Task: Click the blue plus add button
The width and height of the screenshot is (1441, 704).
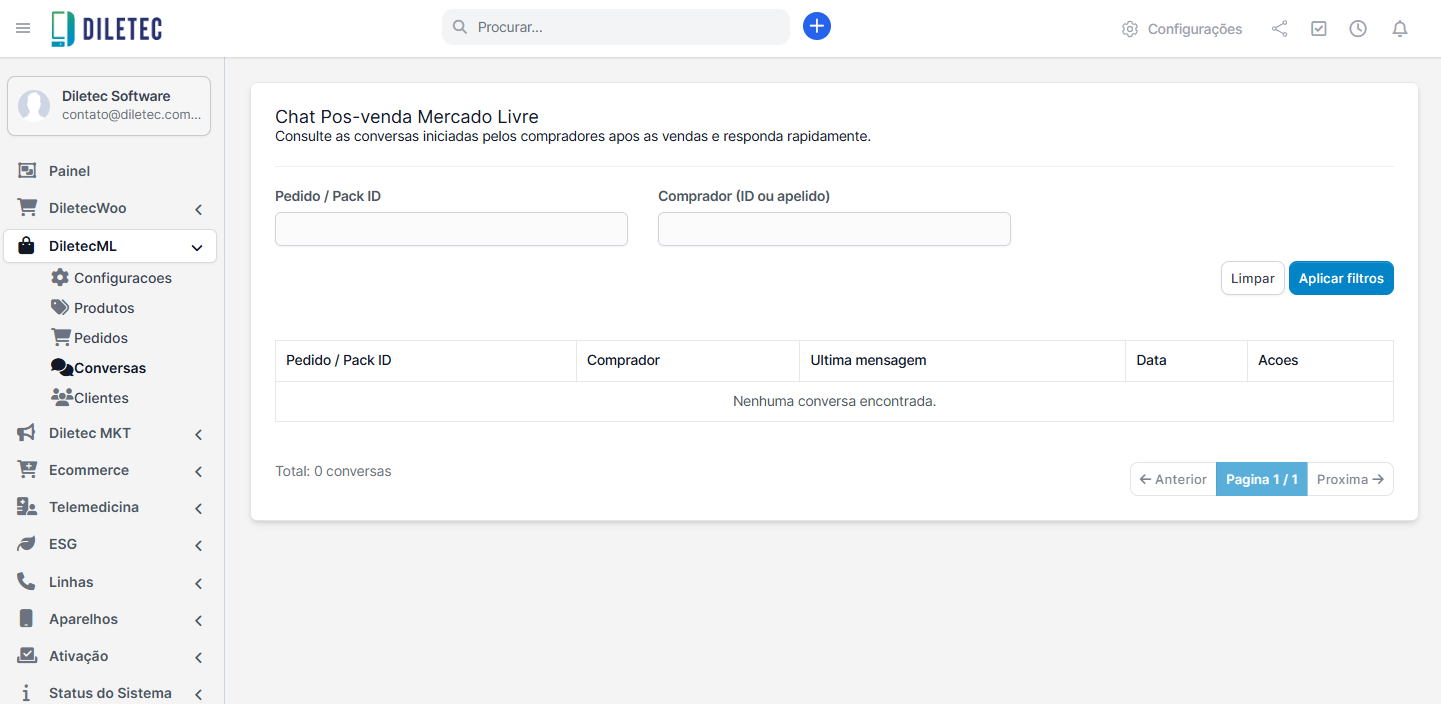Action: (x=817, y=27)
